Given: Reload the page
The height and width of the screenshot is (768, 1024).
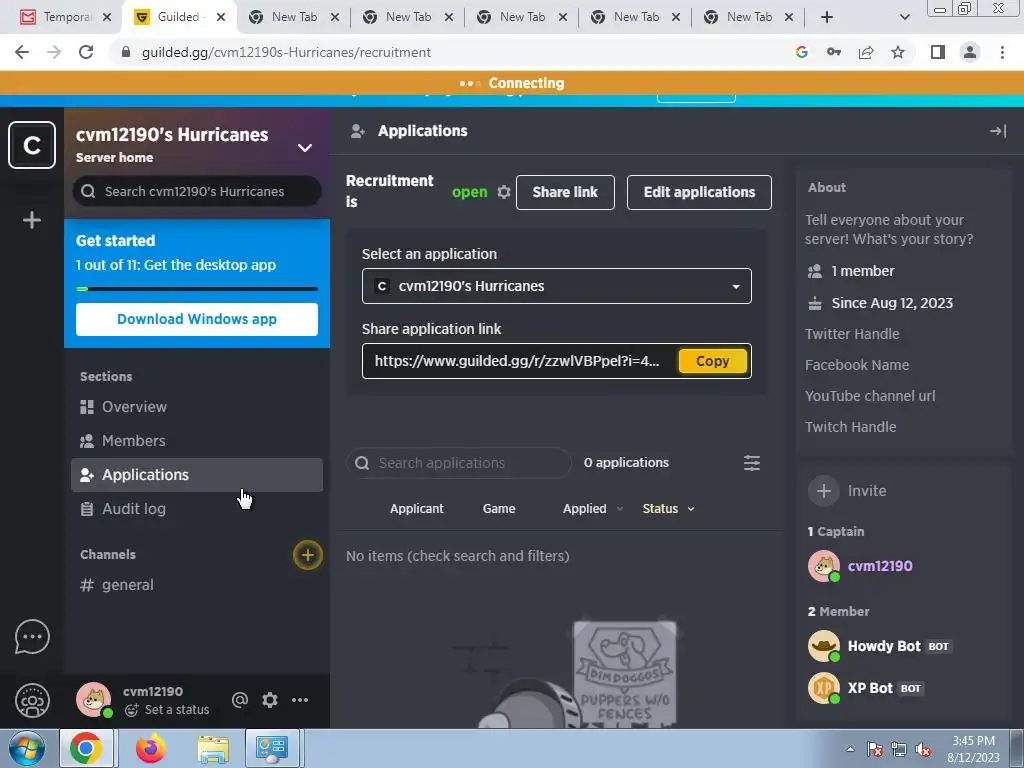Looking at the screenshot, I should [x=86, y=52].
